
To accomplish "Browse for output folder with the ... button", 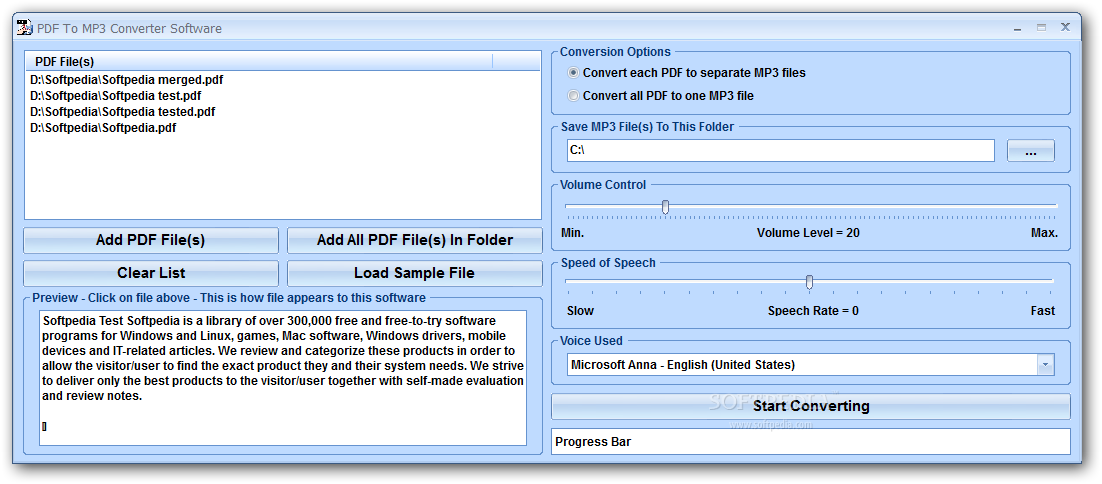I will click(1031, 151).
